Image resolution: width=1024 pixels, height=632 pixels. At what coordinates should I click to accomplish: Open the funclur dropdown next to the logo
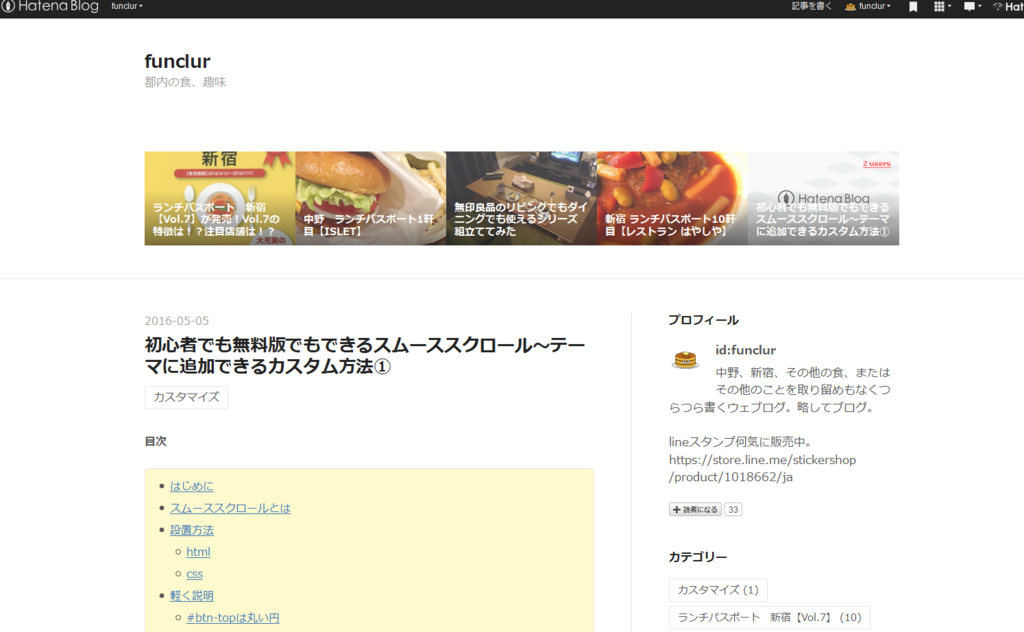[127, 7]
